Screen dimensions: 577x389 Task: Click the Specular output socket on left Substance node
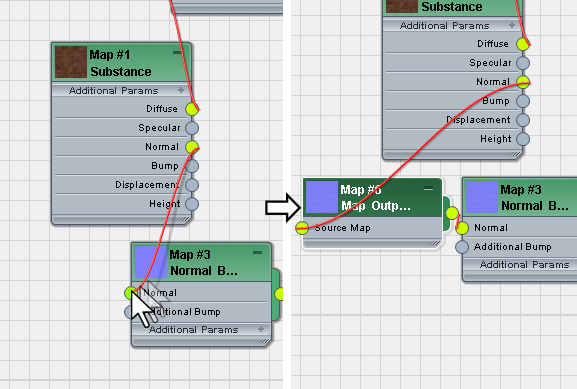(x=192, y=128)
